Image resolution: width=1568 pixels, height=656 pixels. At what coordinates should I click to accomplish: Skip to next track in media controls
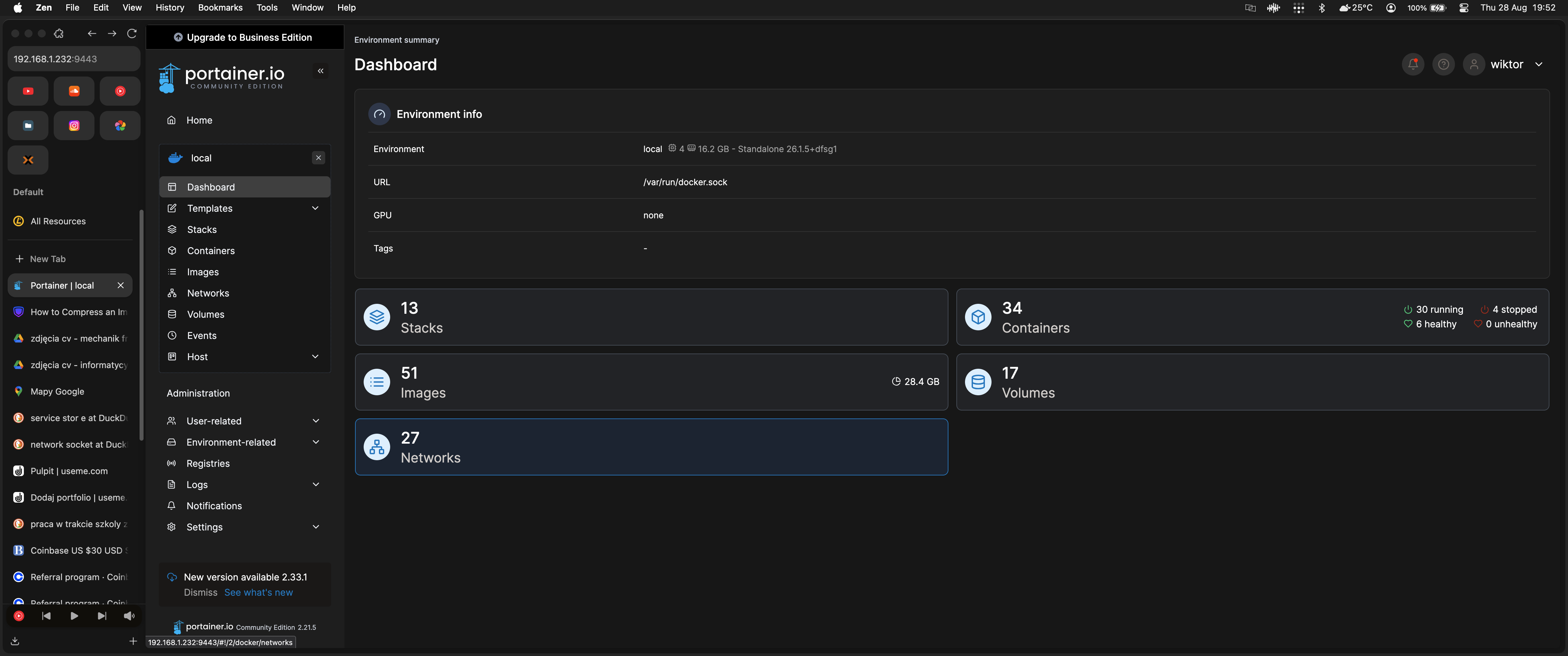tap(102, 617)
